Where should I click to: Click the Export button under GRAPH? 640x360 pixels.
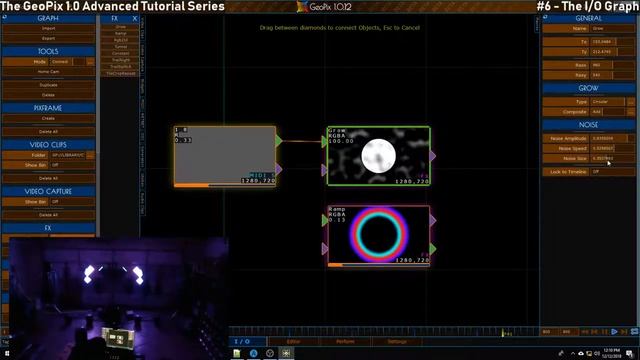coord(48,38)
